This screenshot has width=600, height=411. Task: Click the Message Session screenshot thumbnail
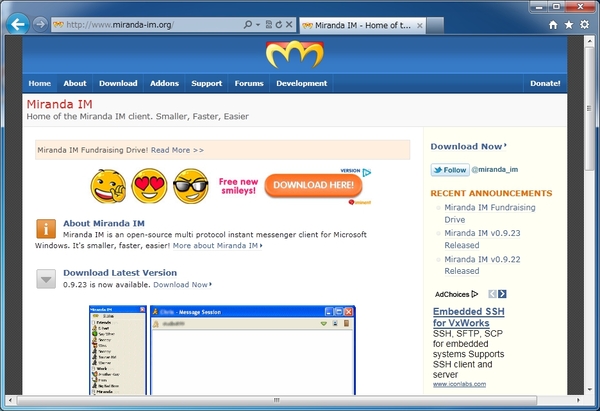[253, 350]
